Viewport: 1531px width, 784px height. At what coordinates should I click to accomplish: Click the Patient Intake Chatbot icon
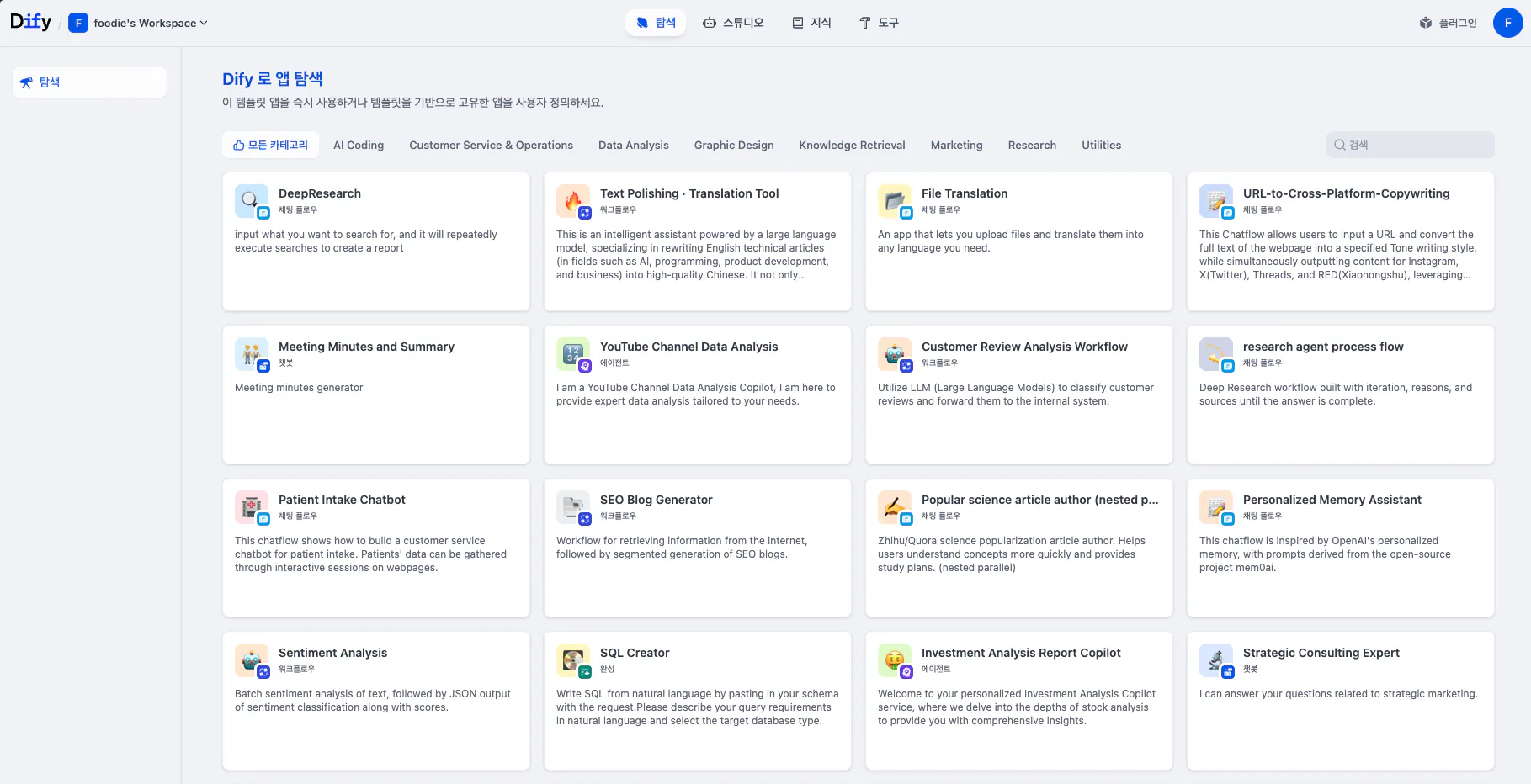252,507
